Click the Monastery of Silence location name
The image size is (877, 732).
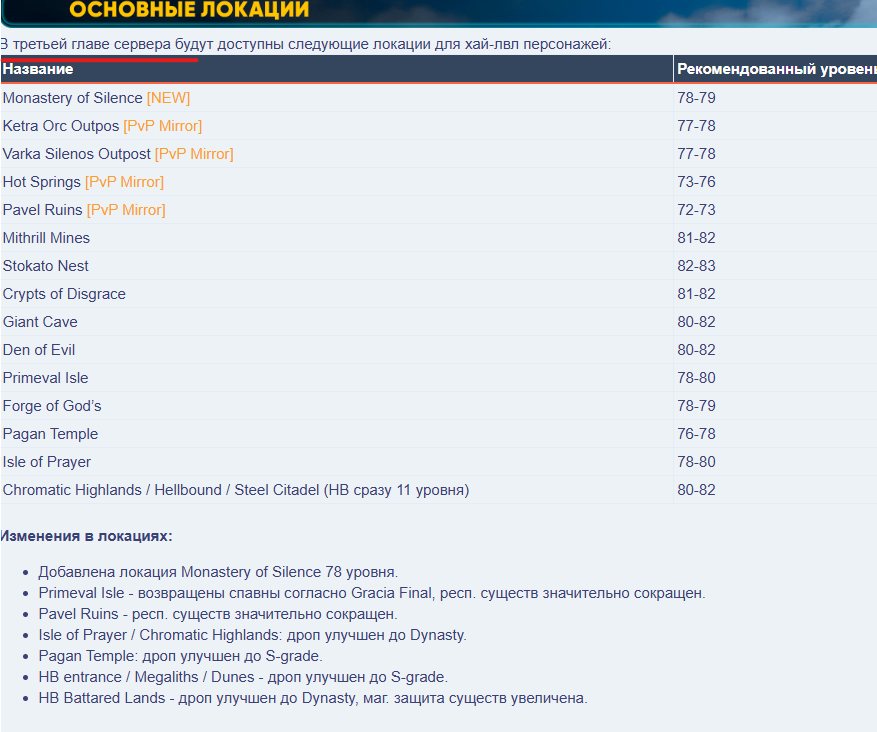click(72, 98)
